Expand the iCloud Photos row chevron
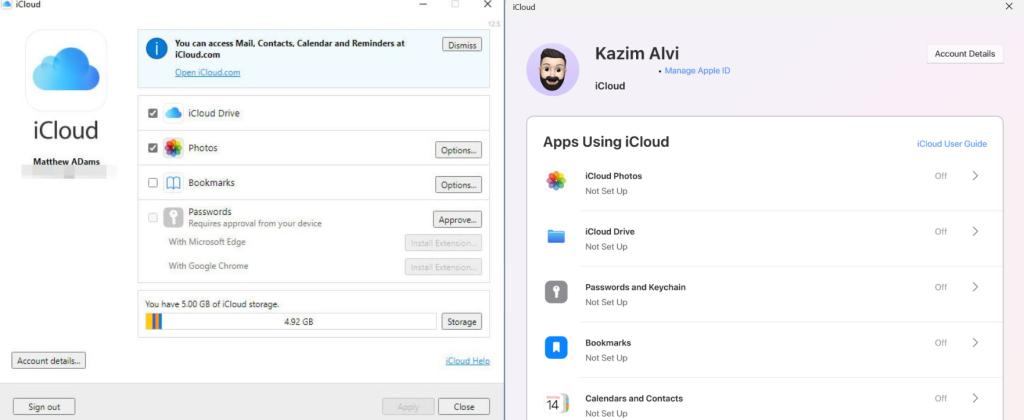The image size is (1024, 420). click(x=975, y=176)
